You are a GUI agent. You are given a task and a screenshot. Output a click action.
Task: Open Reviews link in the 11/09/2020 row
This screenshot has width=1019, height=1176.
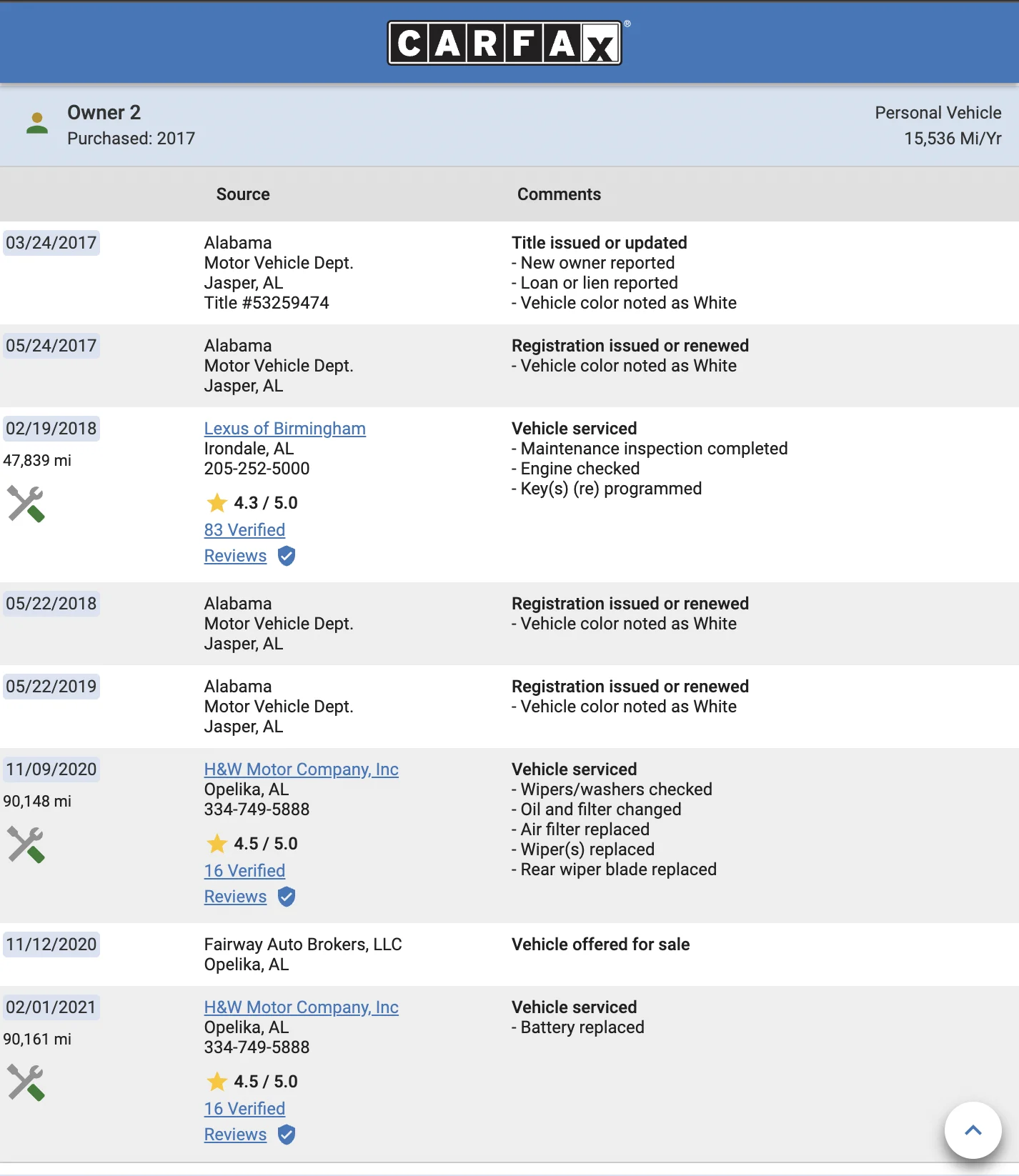235,897
